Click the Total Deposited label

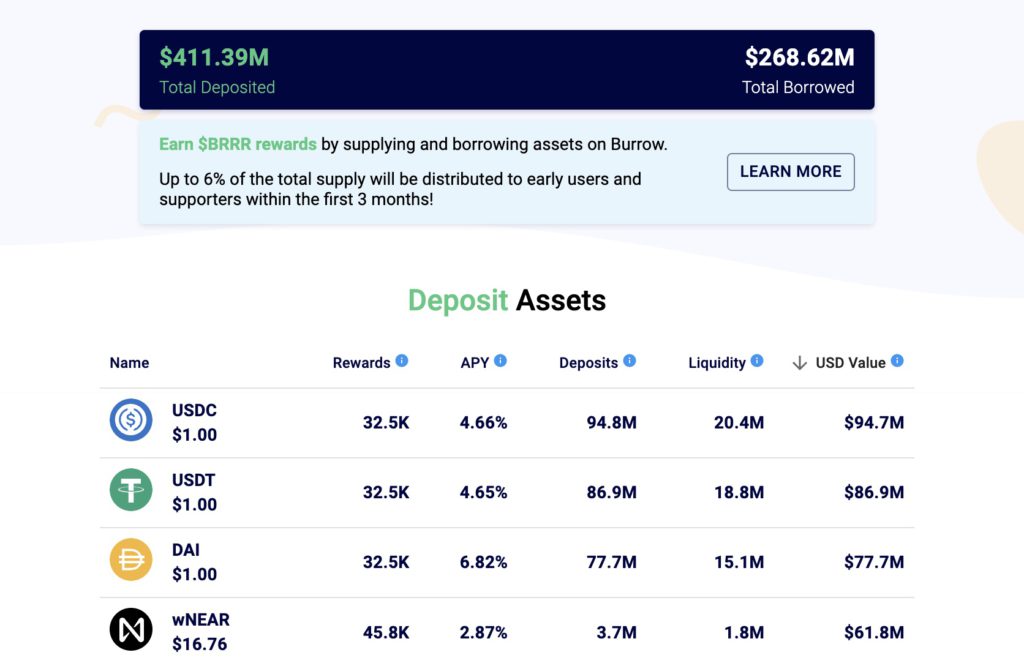[217, 87]
